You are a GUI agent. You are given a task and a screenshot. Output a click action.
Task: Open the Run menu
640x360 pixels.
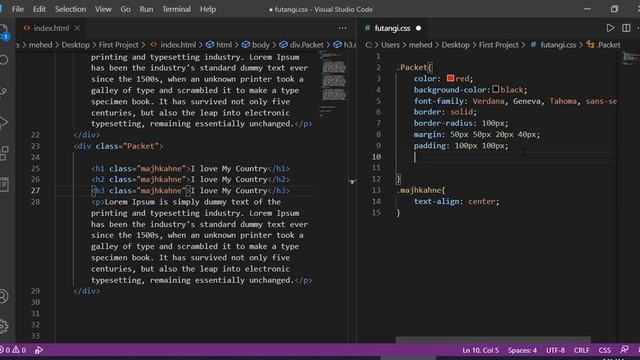tap(146, 9)
